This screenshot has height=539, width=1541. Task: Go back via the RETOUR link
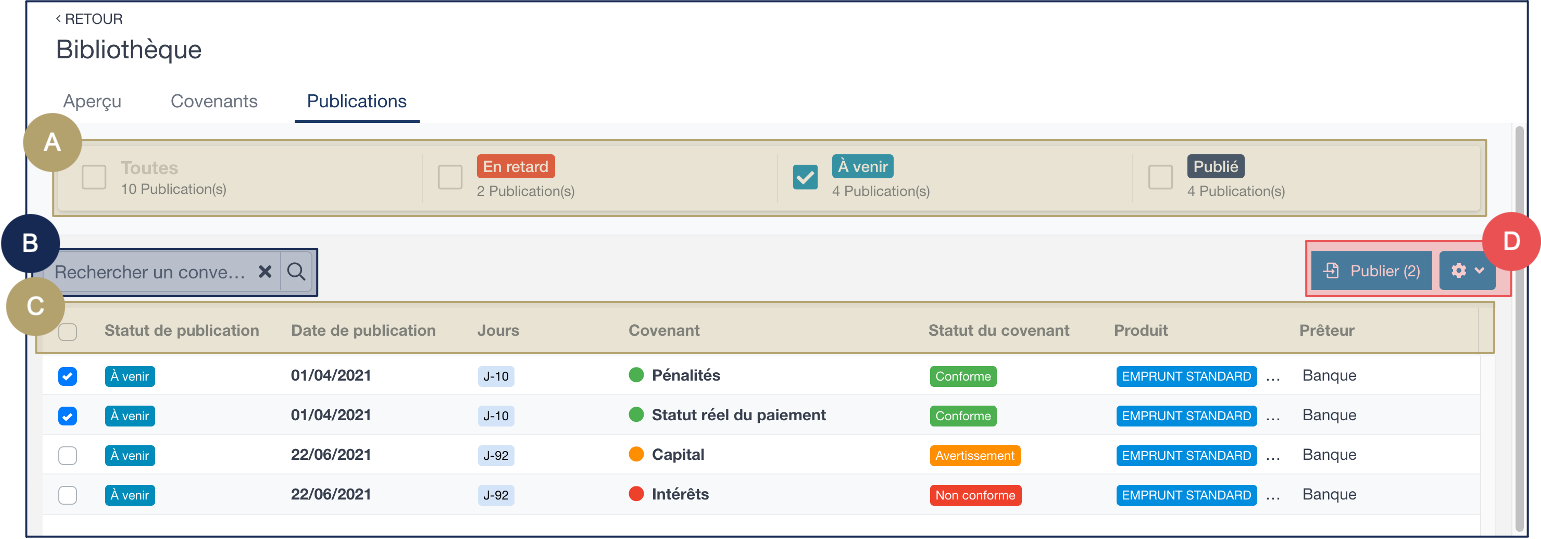(x=89, y=19)
